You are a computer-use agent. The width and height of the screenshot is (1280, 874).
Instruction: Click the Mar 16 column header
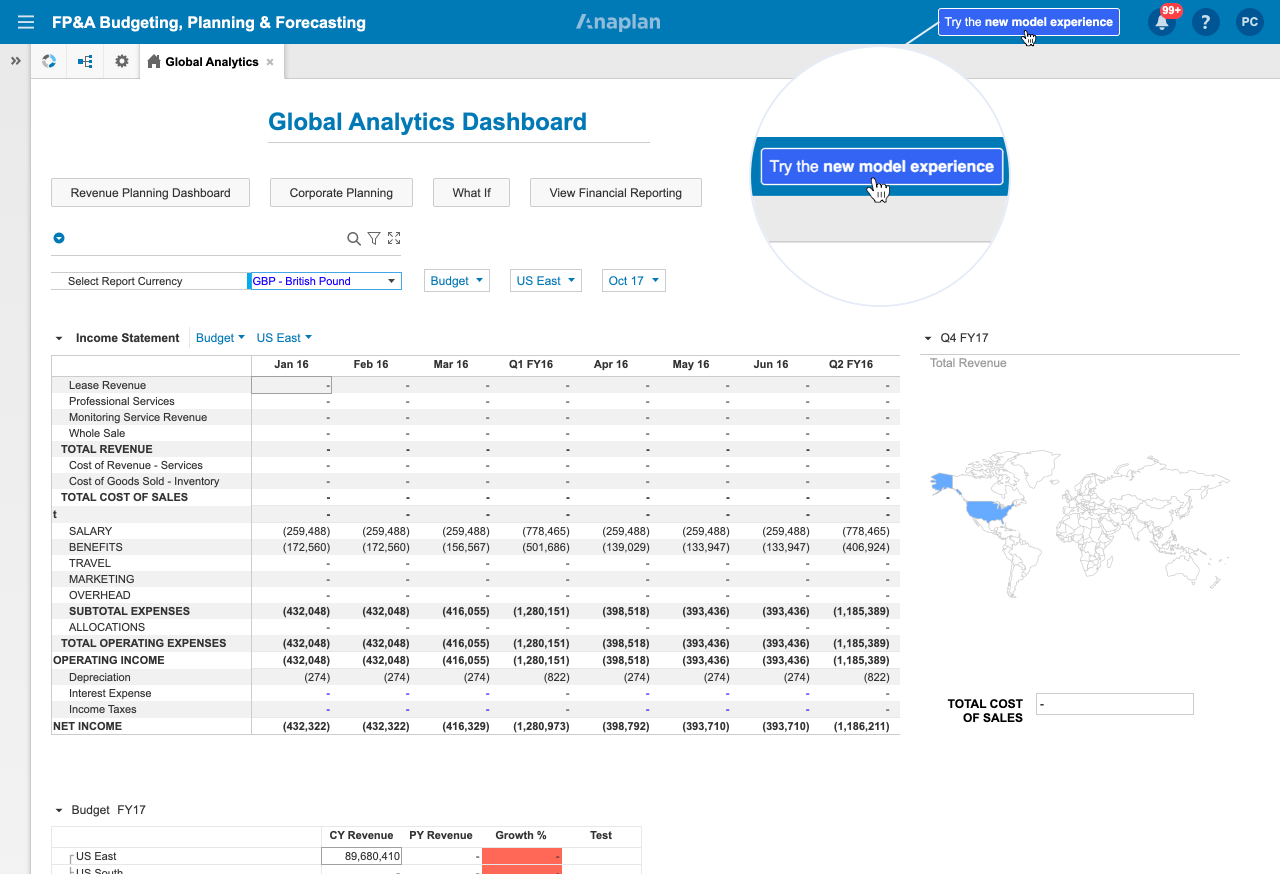tap(451, 364)
